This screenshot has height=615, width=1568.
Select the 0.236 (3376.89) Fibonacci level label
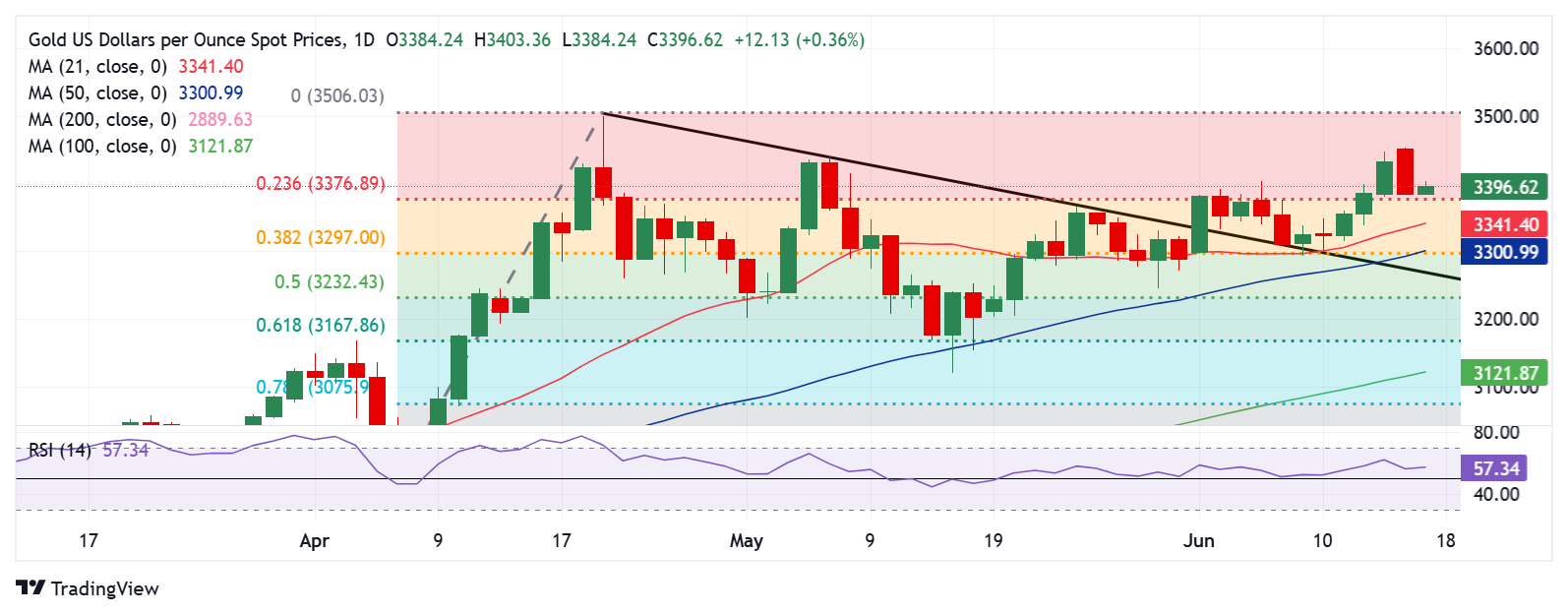point(321,184)
